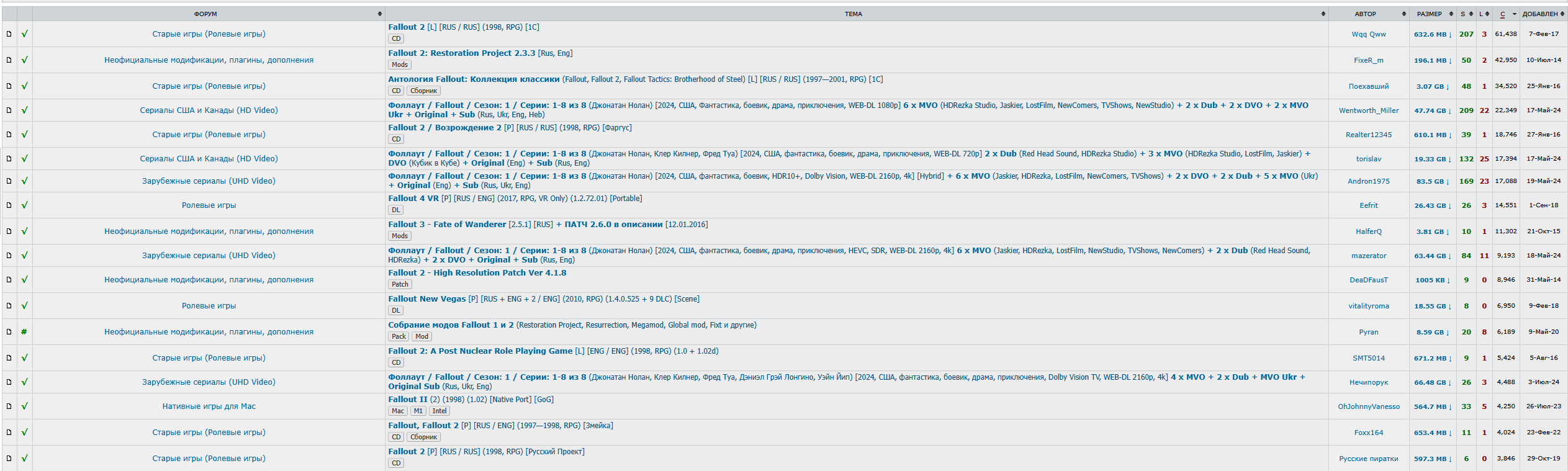The height and width of the screenshot is (471, 1568).
Task: Click the topic icon in the OhJohnnyVanesso row
Action: pyautogui.click(x=9, y=406)
